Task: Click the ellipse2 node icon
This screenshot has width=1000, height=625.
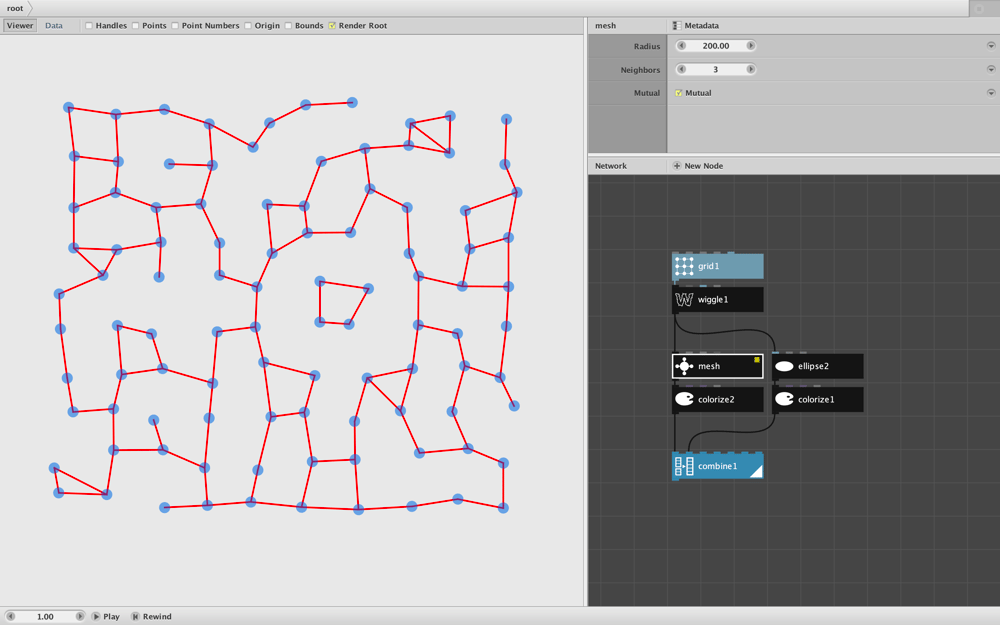Action: [784, 366]
